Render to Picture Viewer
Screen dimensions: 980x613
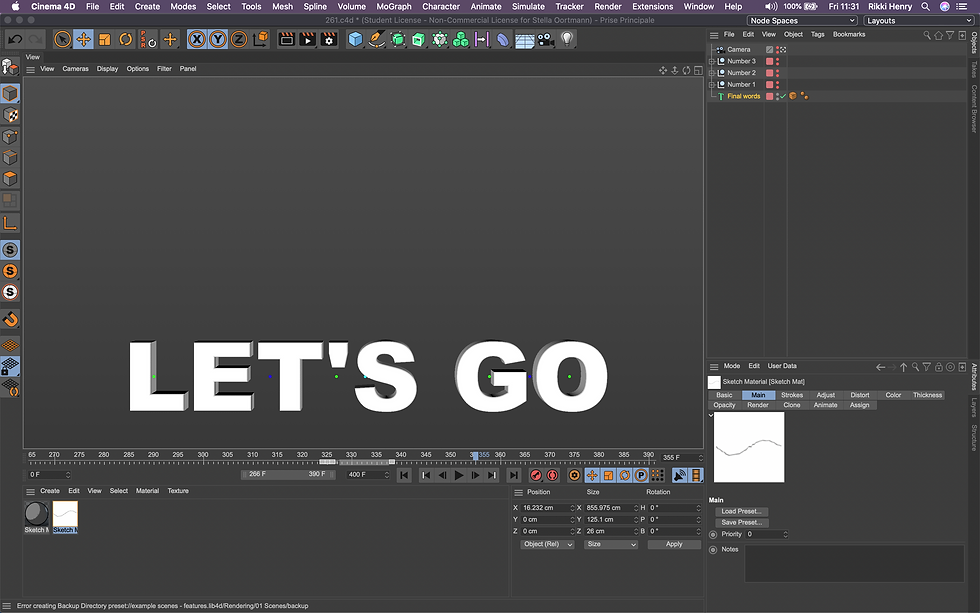[308, 39]
